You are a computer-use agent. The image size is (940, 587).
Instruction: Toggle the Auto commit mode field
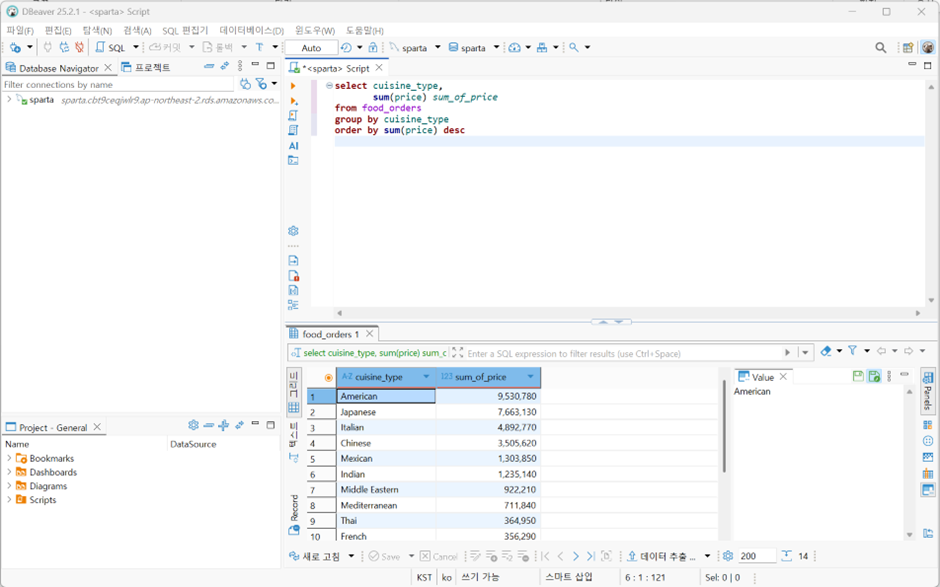point(311,47)
